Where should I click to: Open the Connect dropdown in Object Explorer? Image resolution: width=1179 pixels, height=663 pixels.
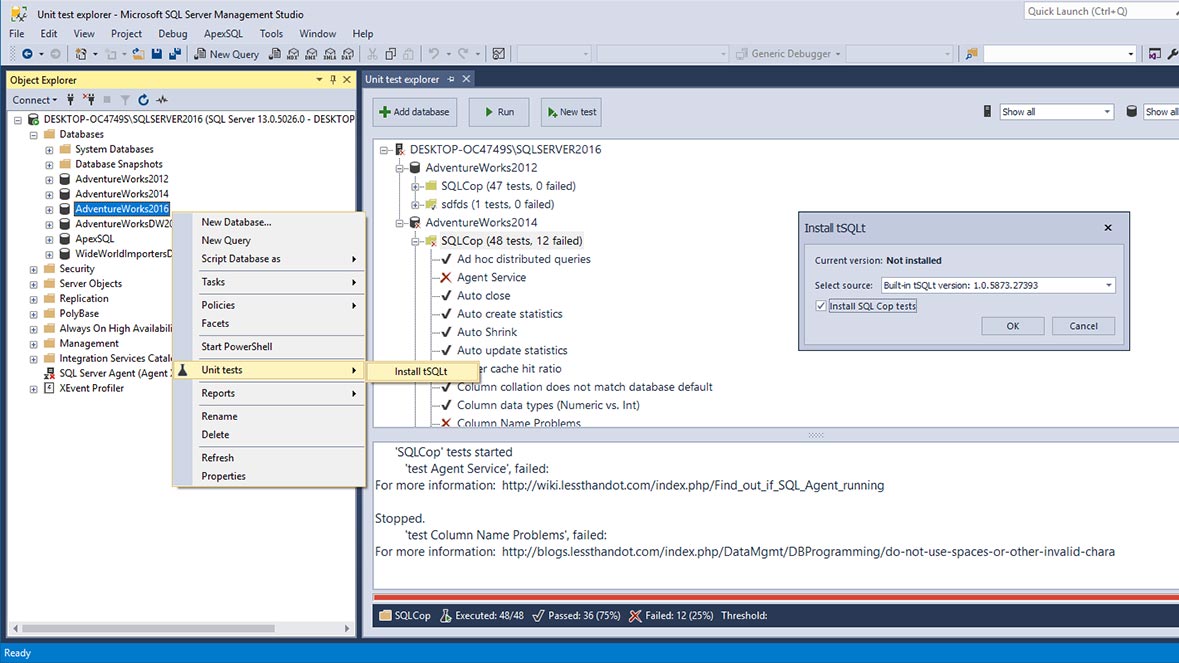click(35, 100)
